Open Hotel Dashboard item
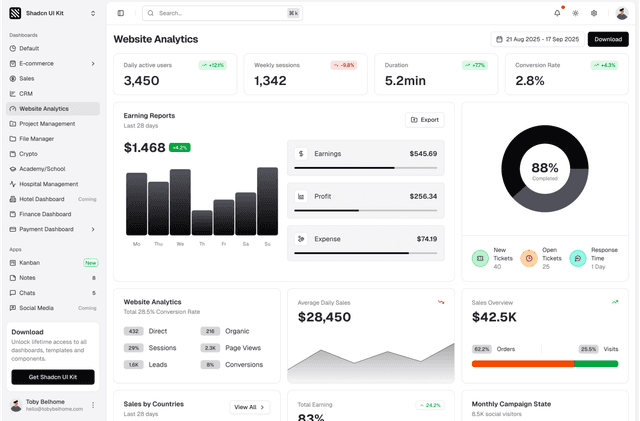Image resolution: width=640 pixels, height=421 pixels. click(x=53, y=199)
